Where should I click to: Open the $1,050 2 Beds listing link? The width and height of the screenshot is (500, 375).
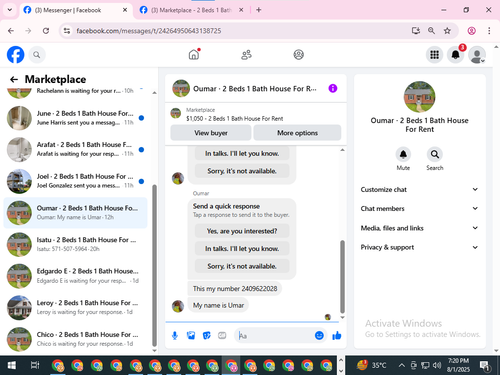[x=234, y=119]
